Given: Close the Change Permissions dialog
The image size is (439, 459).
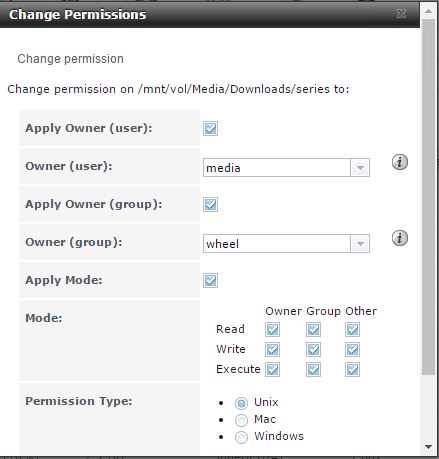Looking at the screenshot, I should [401, 14].
